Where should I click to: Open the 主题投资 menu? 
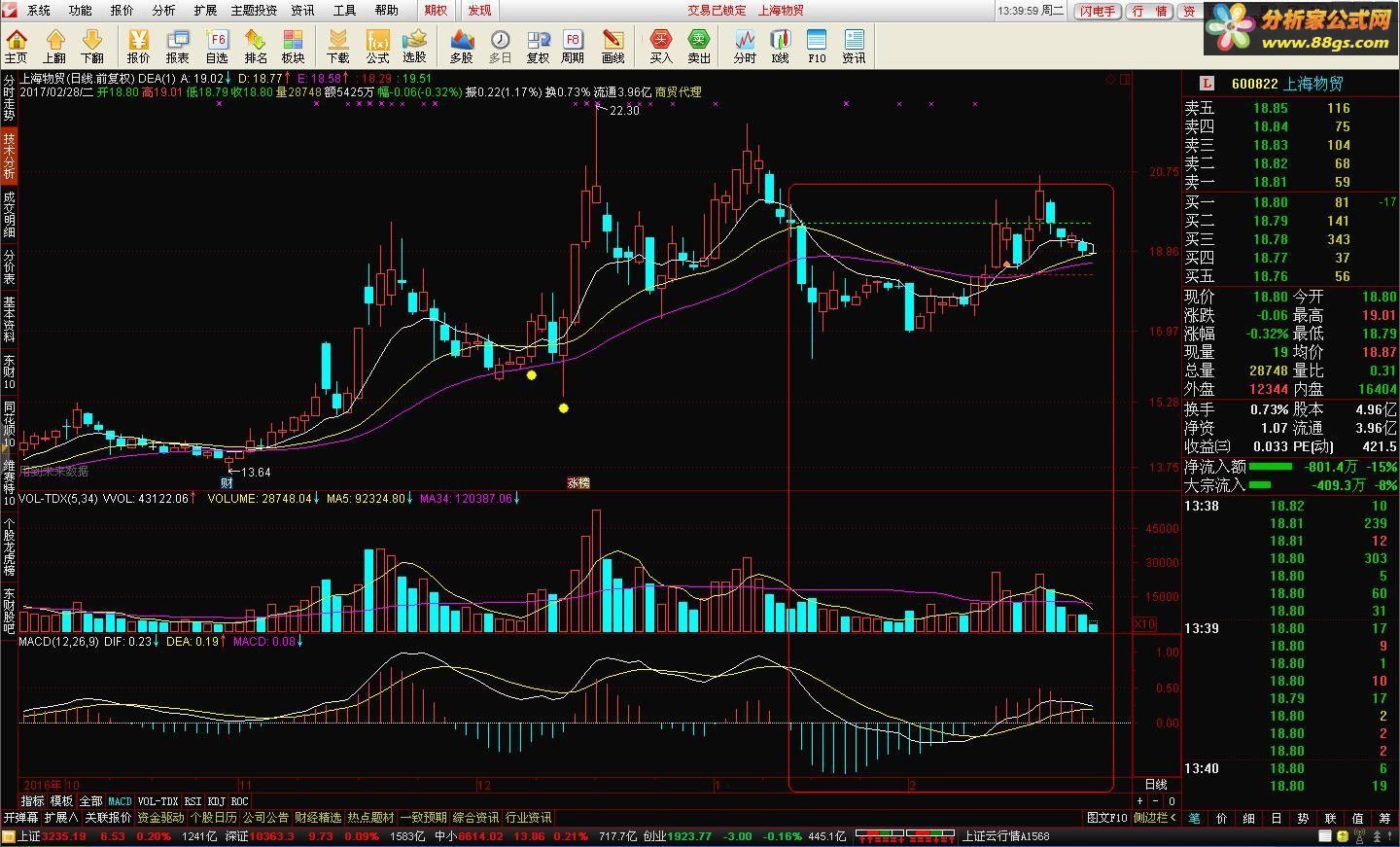coord(254,11)
